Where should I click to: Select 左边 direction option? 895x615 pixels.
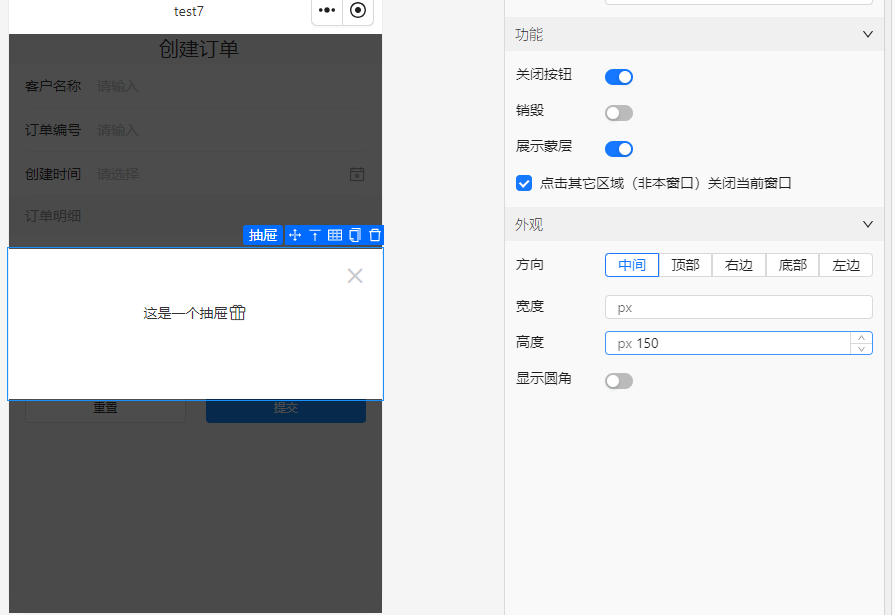(846, 265)
